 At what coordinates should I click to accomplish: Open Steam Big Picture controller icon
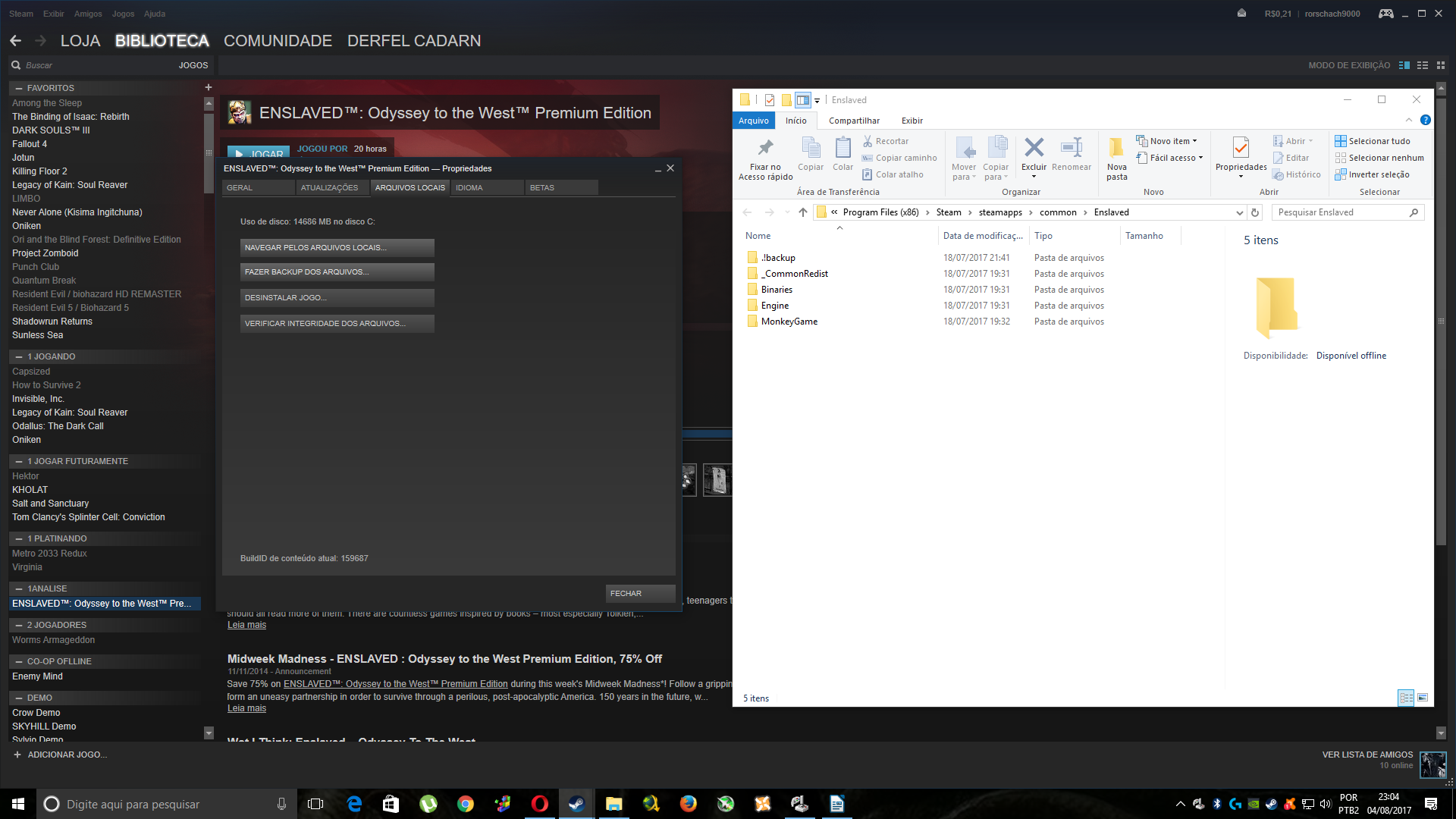(1385, 14)
